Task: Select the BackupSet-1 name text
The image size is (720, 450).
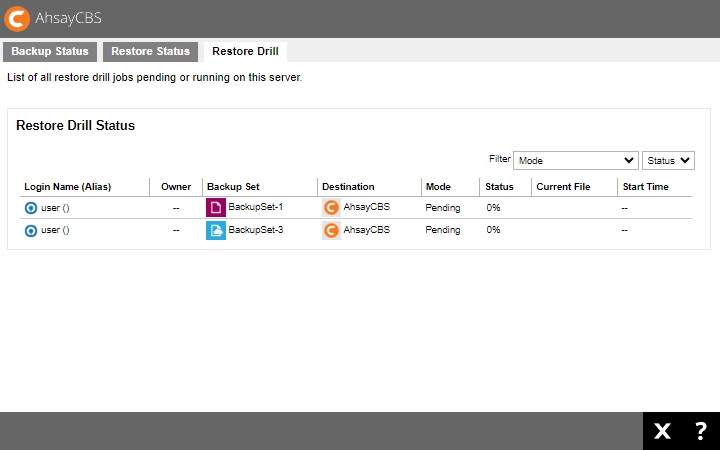Action: 256,208
